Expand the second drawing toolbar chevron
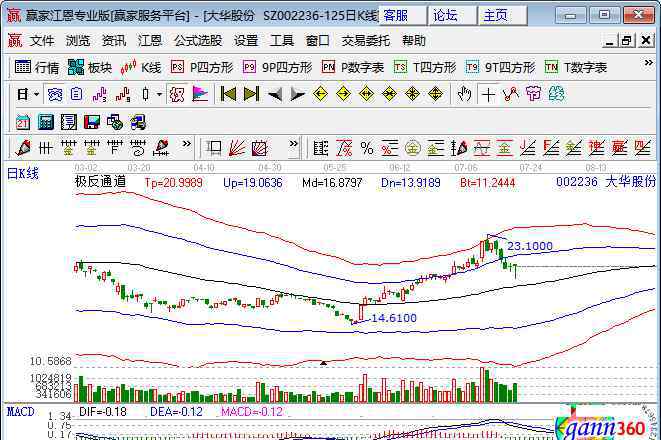 coord(293,144)
